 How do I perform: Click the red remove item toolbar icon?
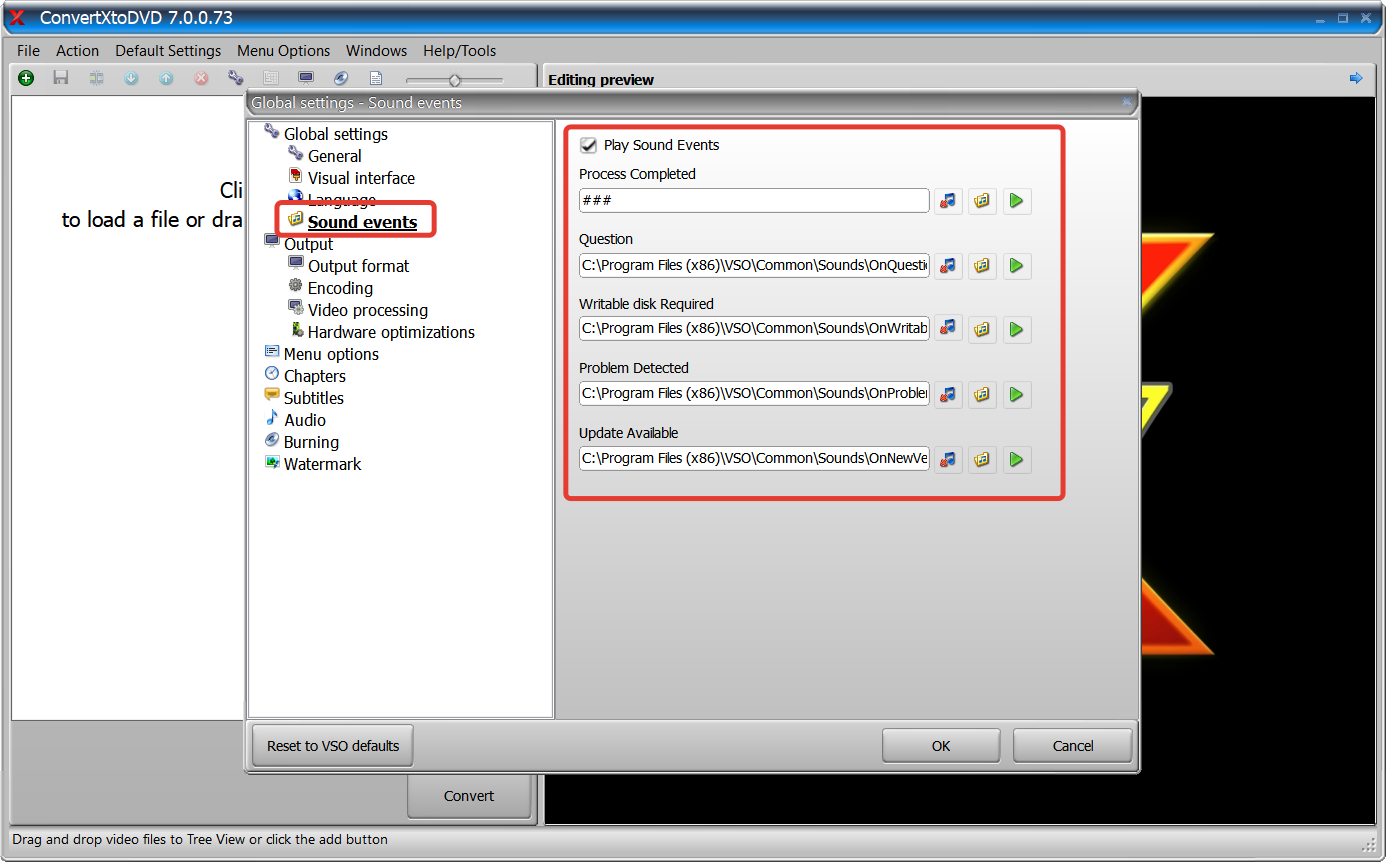pyautogui.click(x=201, y=78)
